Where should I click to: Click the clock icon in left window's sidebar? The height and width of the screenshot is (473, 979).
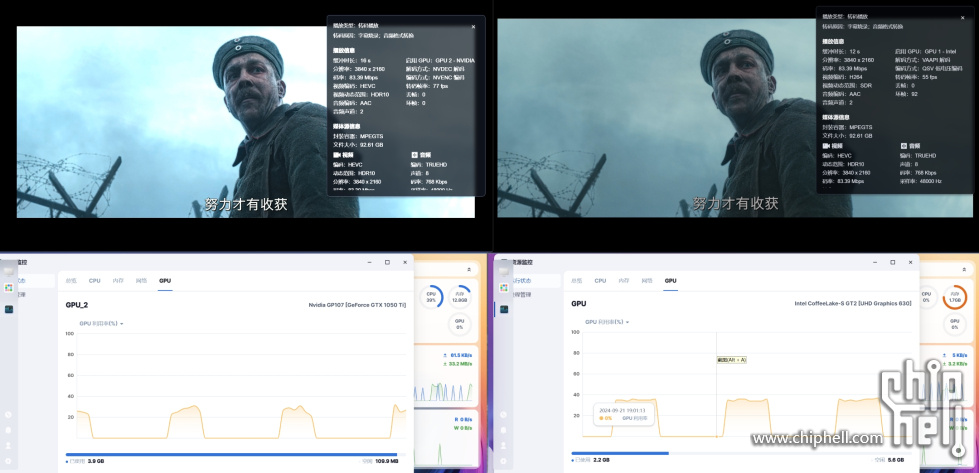click(9, 414)
